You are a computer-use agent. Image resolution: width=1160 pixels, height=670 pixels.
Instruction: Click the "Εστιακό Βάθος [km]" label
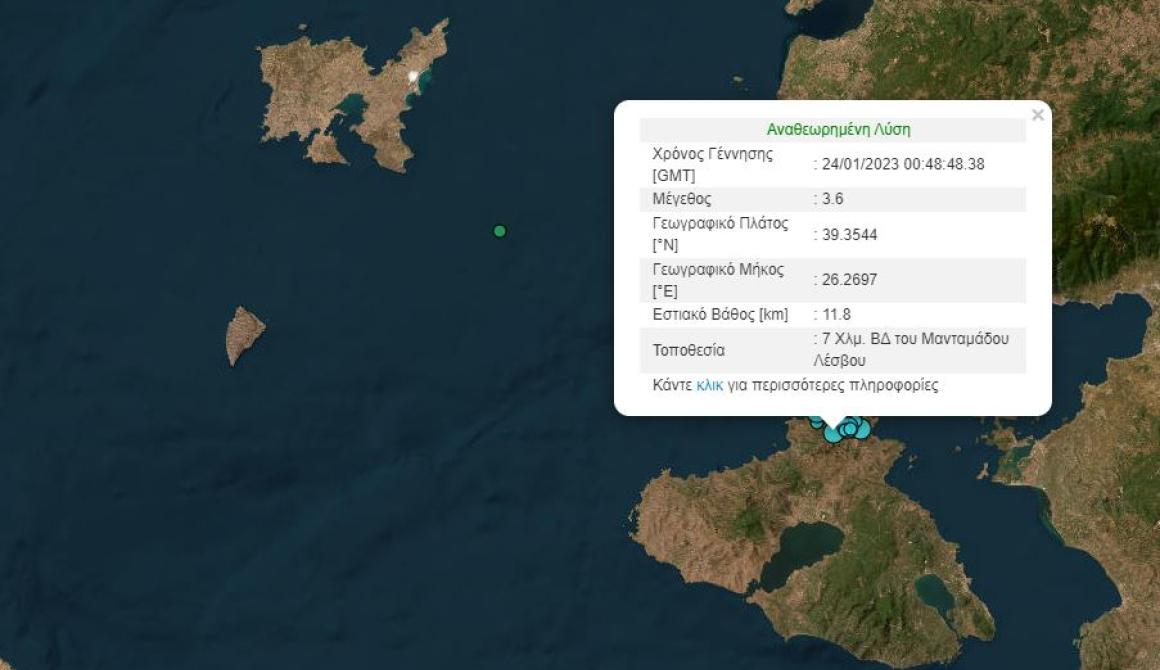coord(720,315)
